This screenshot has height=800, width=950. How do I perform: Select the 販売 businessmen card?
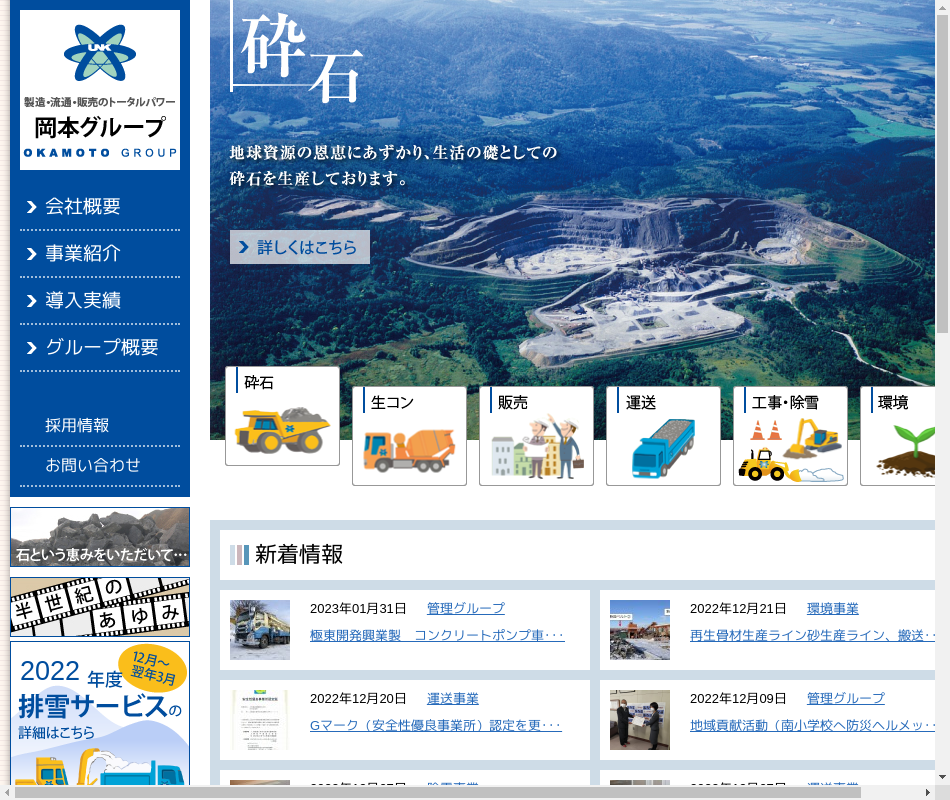click(536, 436)
